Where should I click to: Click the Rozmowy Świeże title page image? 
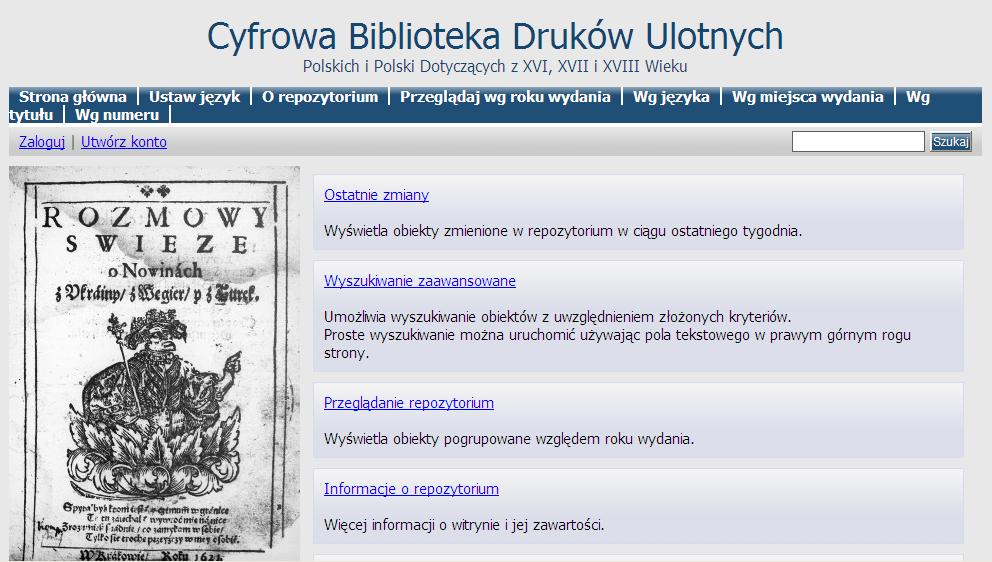[154, 363]
